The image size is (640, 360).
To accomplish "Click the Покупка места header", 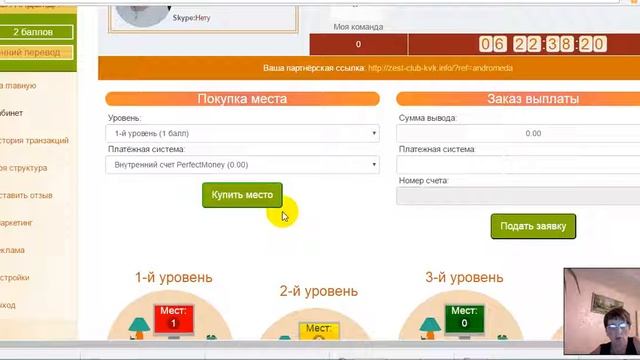I will click(242, 99).
